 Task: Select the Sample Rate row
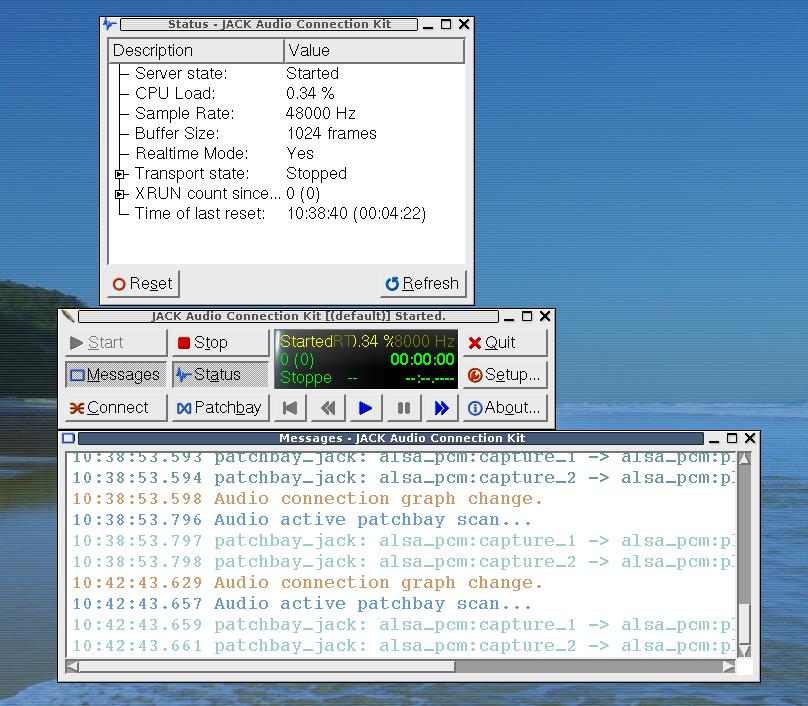click(x=287, y=113)
